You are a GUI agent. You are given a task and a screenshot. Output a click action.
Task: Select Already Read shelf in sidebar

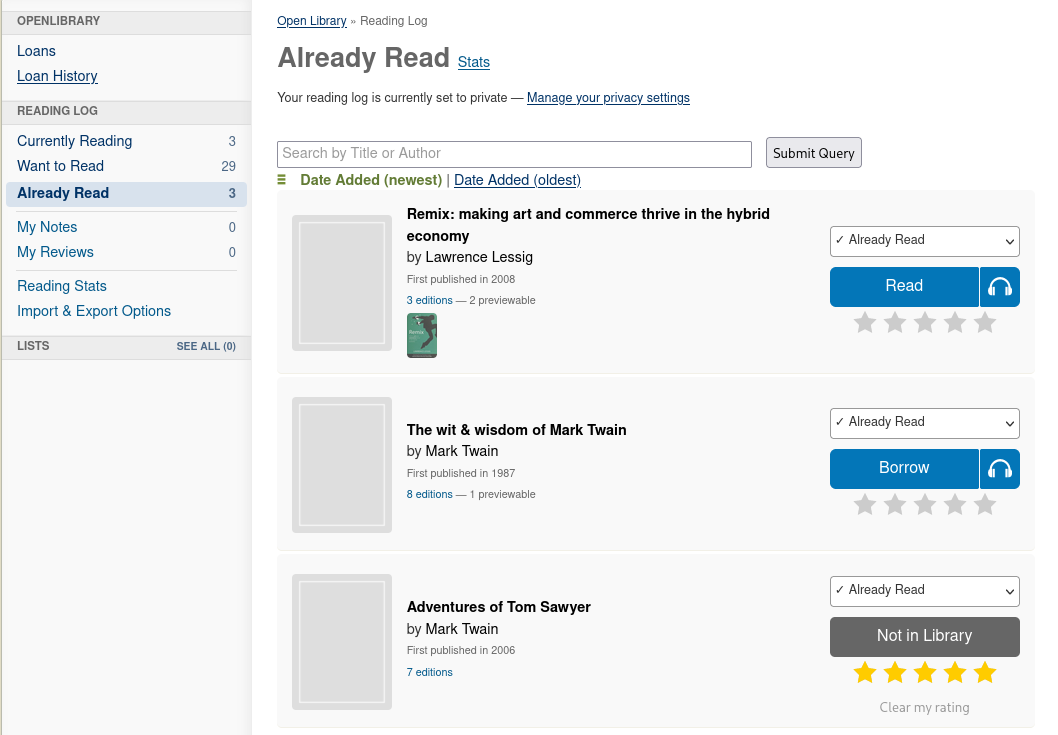(x=126, y=194)
